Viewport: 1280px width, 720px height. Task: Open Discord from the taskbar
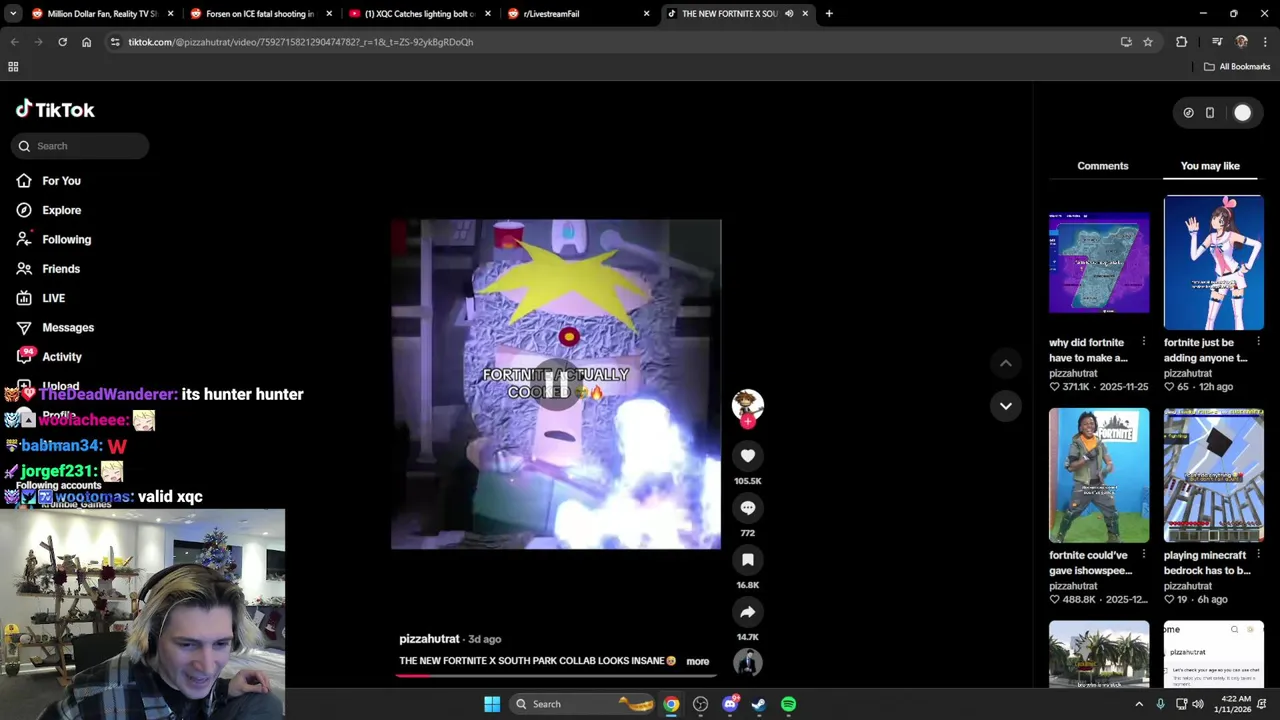[730, 704]
